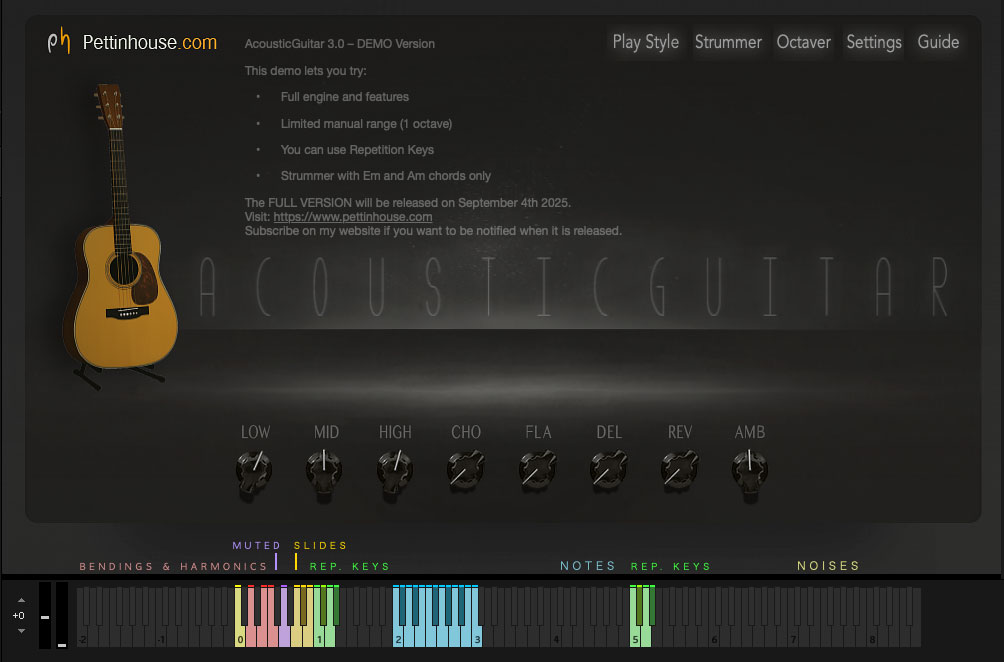Viewport: 1004px width, 662px height.
Task: Switch to the Strummer tab
Action: tap(728, 43)
